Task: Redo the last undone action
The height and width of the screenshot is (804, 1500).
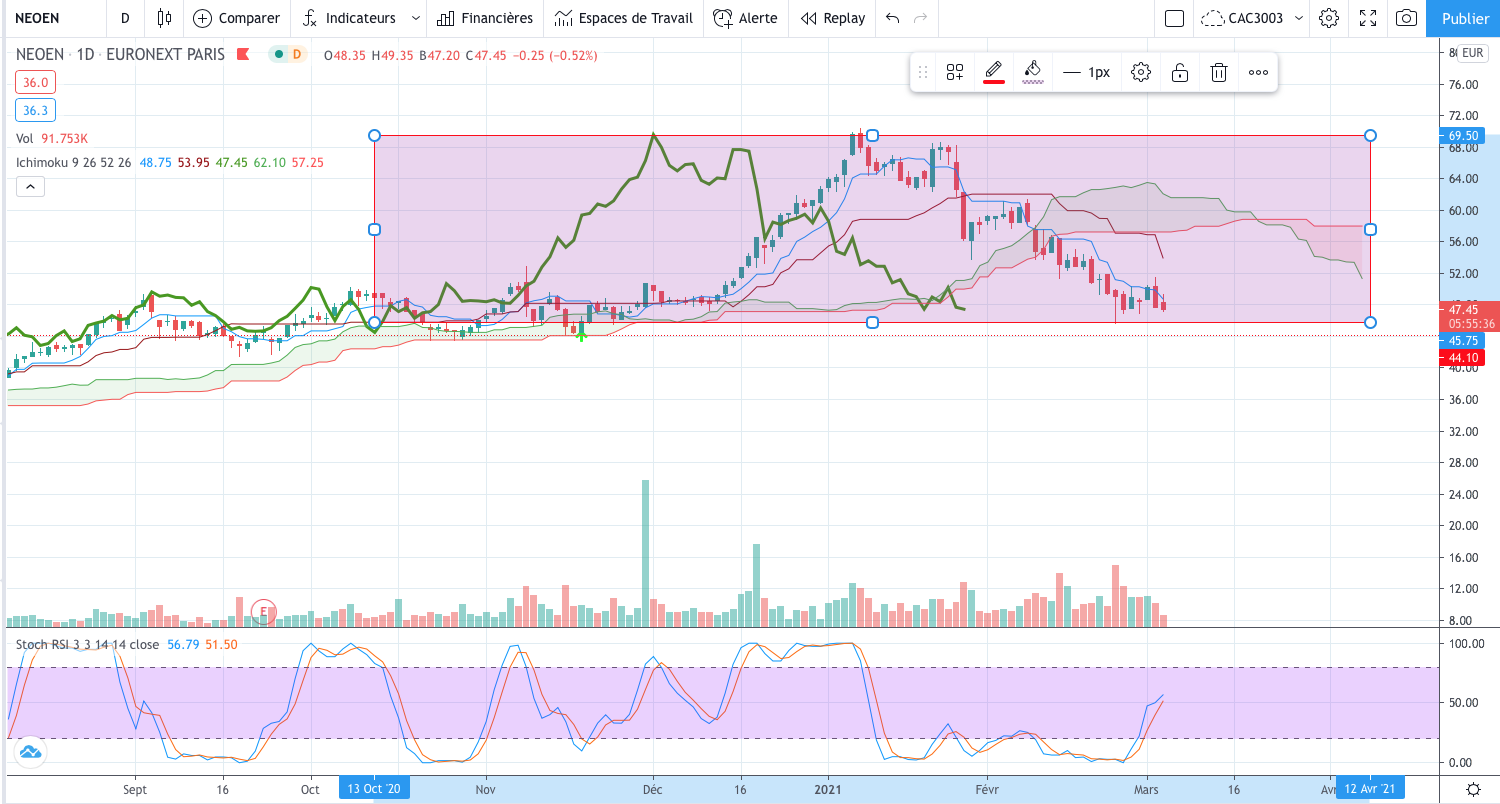Action: point(920,18)
